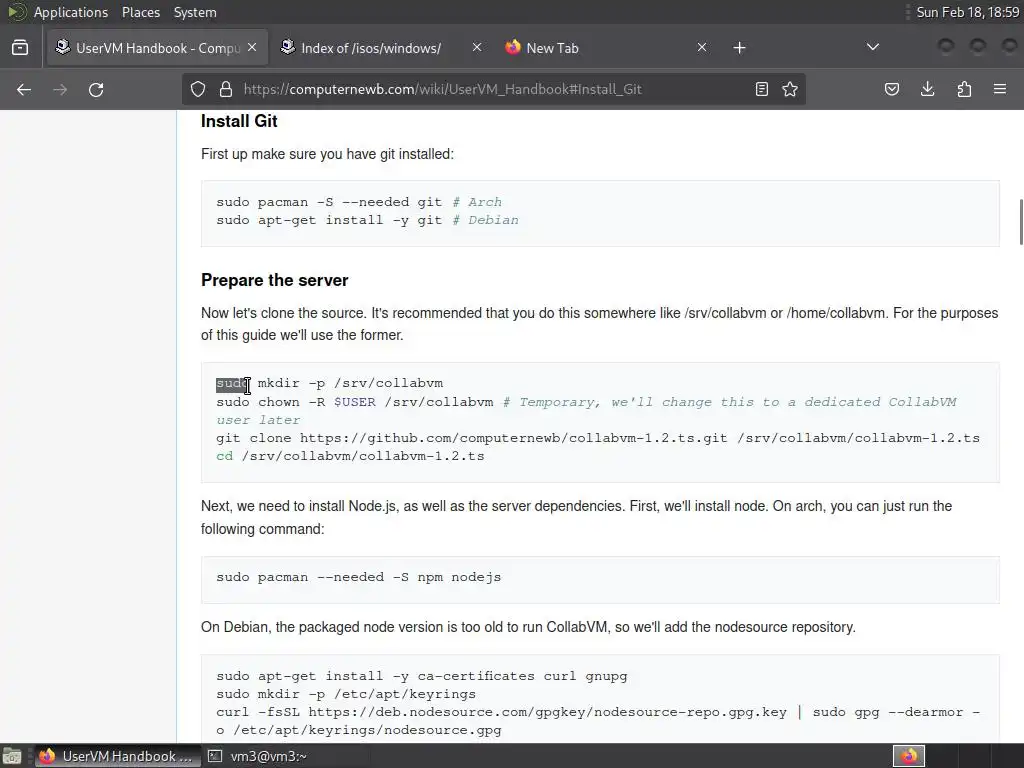Open a new tab with the plus button
The width and height of the screenshot is (1024, 768).
(x=739, y=48)
